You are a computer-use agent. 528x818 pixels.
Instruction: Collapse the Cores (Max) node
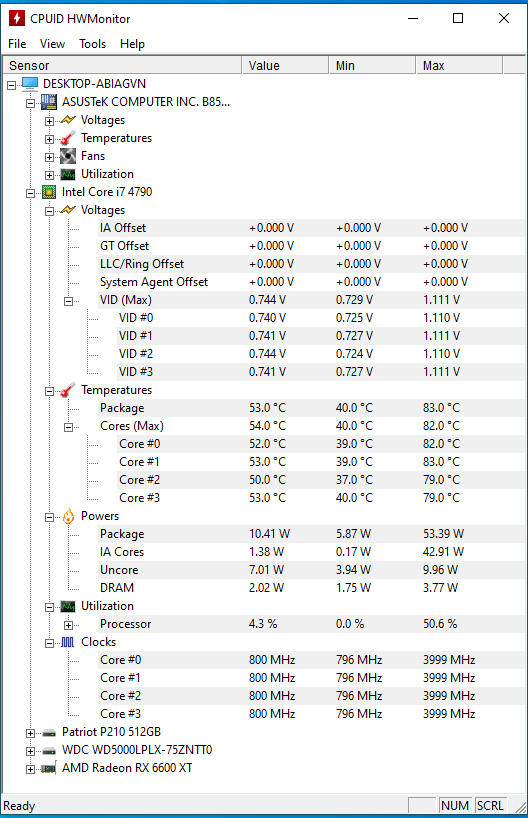click(68, 427)
